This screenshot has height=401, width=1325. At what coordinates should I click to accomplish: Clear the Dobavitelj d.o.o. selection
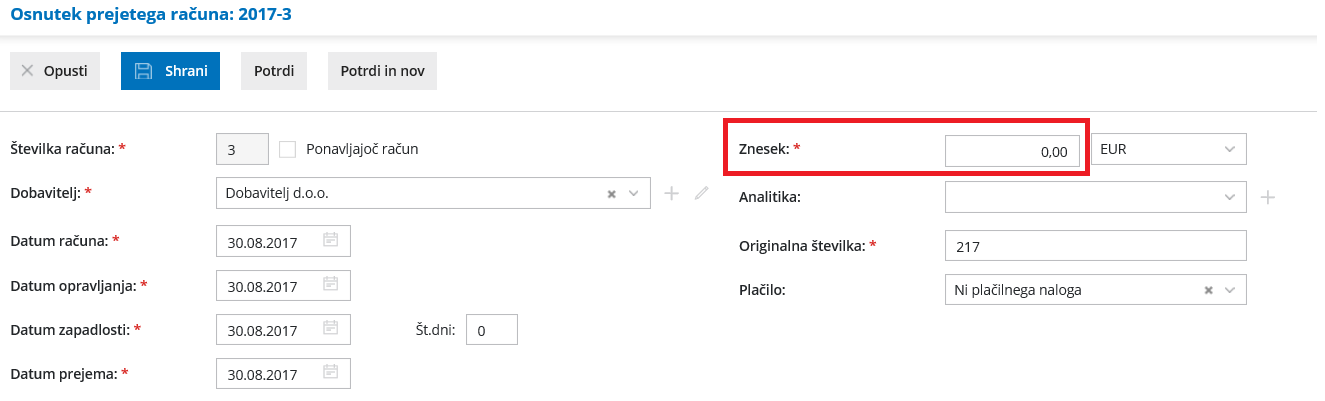pos(611,194)
